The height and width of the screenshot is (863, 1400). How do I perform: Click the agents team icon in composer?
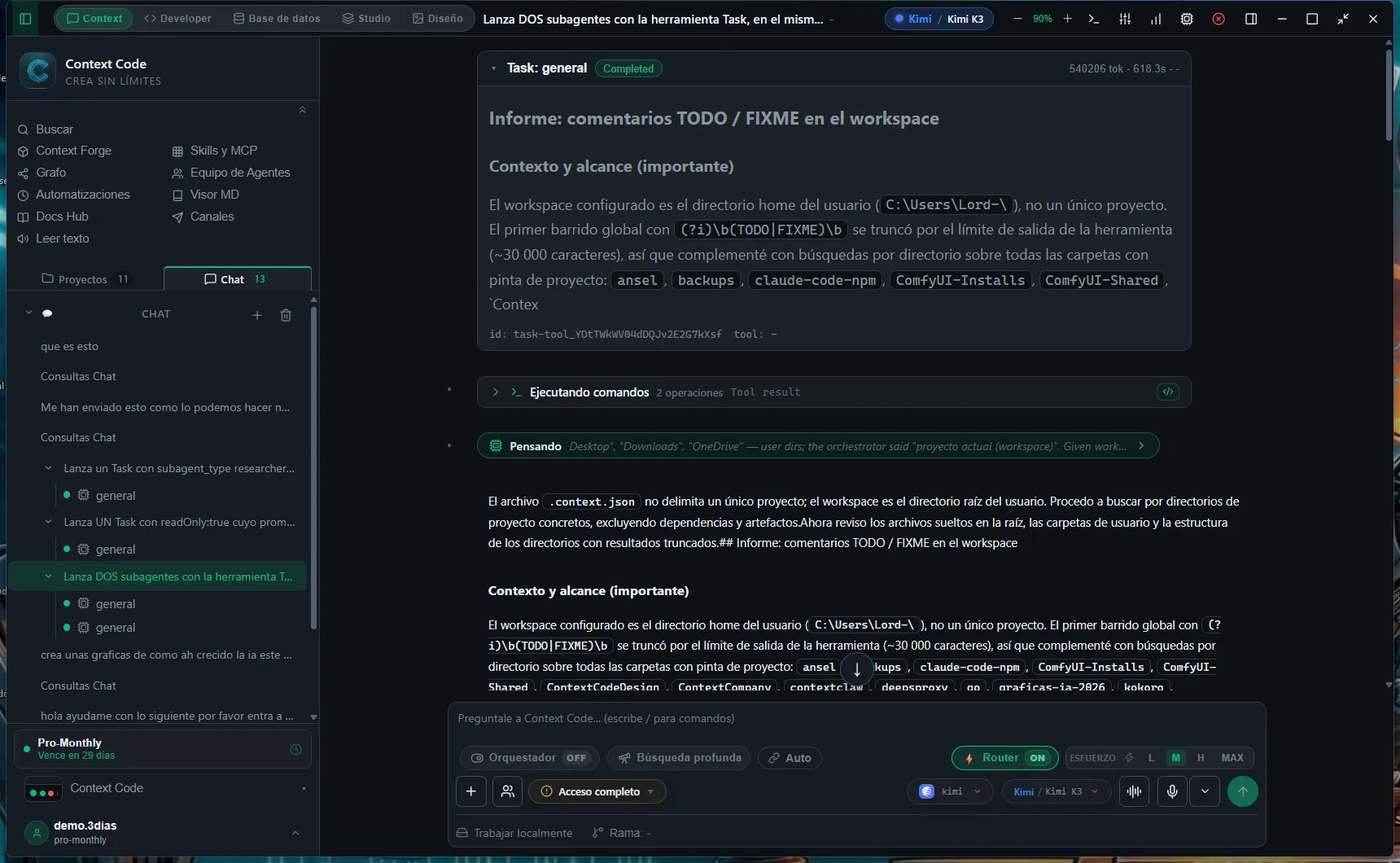point(508,791)
